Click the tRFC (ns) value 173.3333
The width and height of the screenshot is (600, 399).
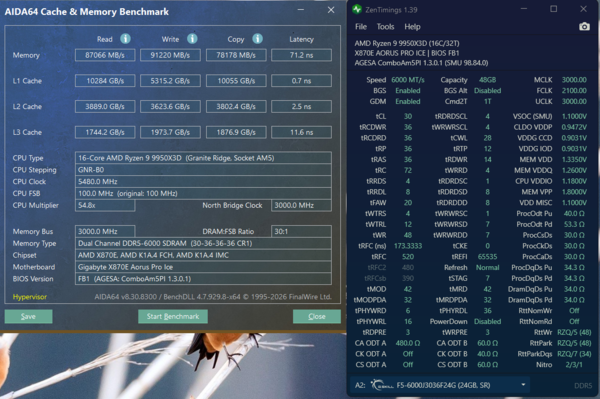coord(408,246)
